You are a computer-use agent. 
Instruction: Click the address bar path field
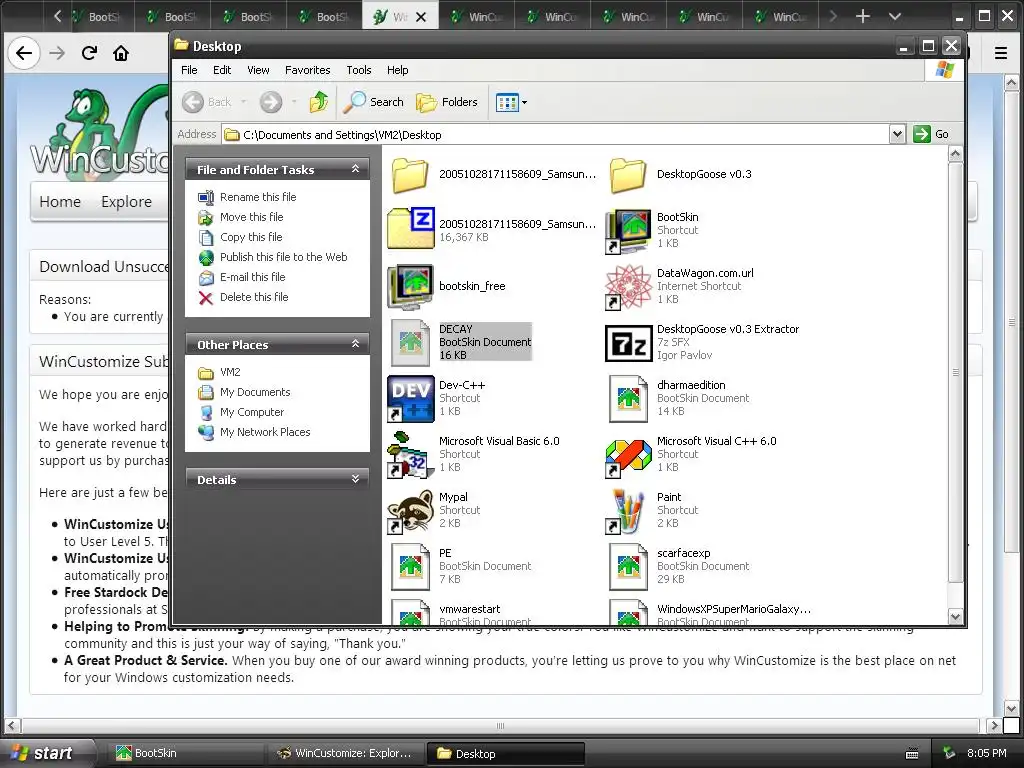[555, 135]
